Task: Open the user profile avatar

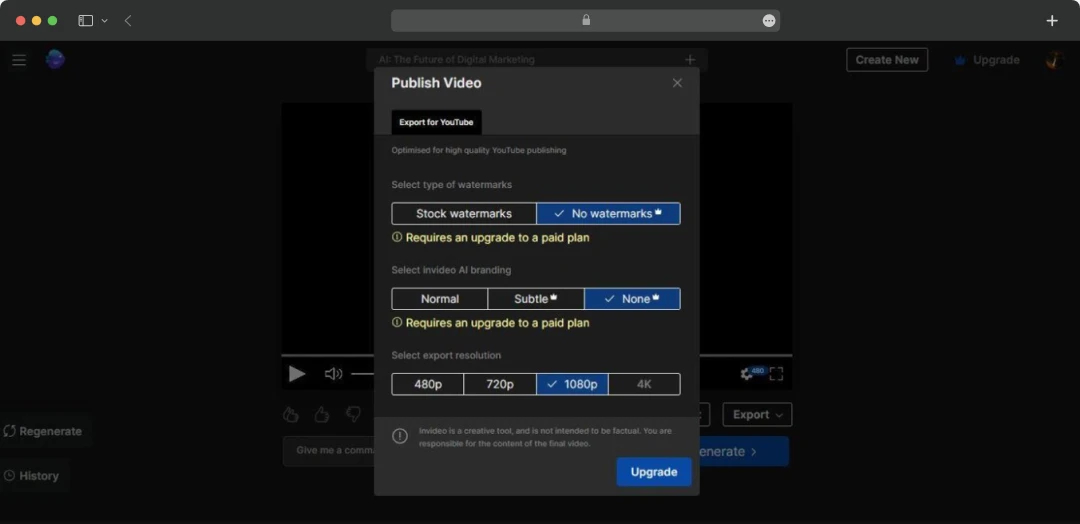Action: click(1055, 60)
